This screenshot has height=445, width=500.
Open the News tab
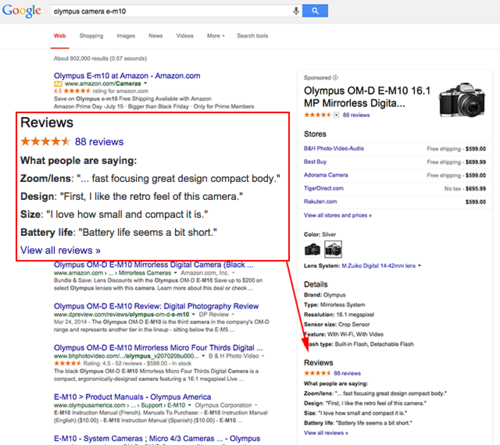156,36
